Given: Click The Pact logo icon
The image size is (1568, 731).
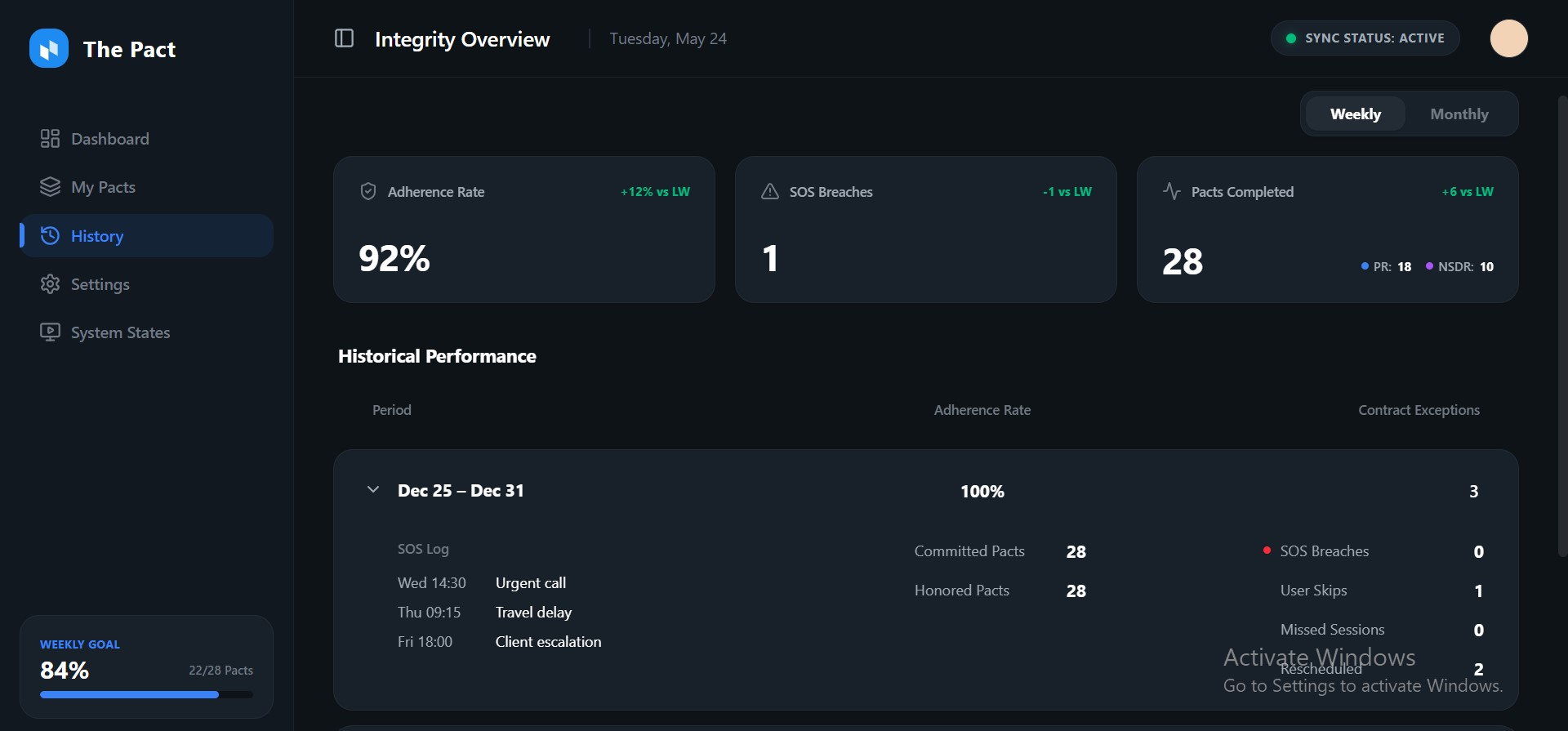Looking at the screenshot, I should [x=49, y=49].
